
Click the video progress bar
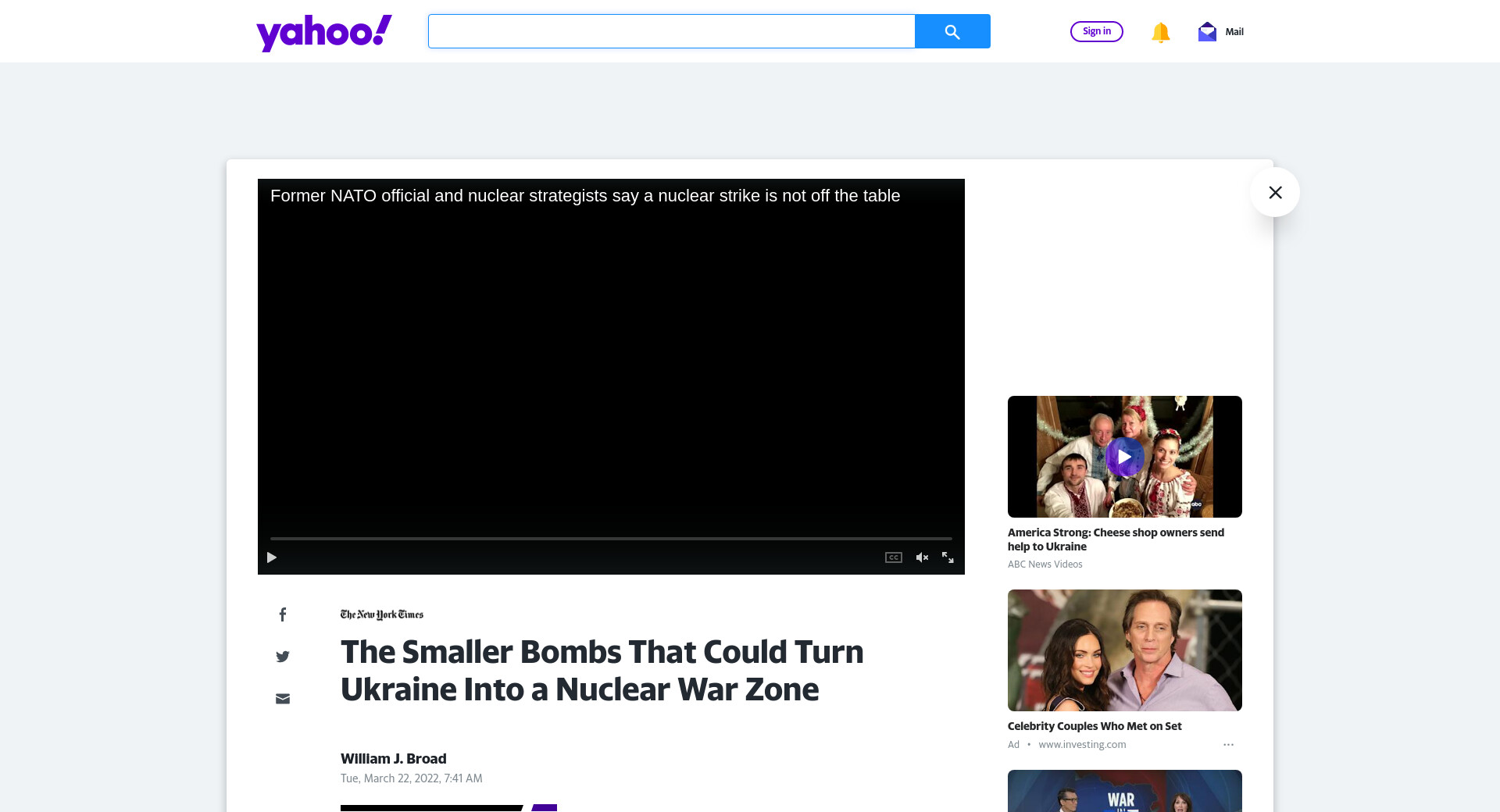(610, 539)
